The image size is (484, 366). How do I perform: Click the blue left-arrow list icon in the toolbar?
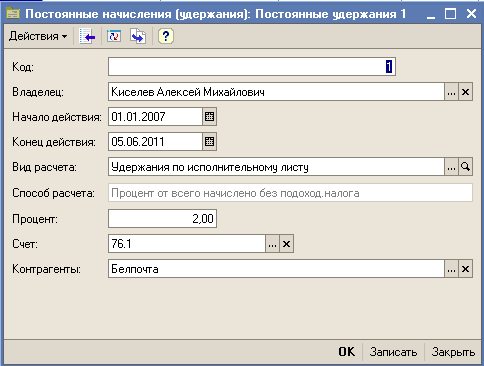(x=87, y=36)
